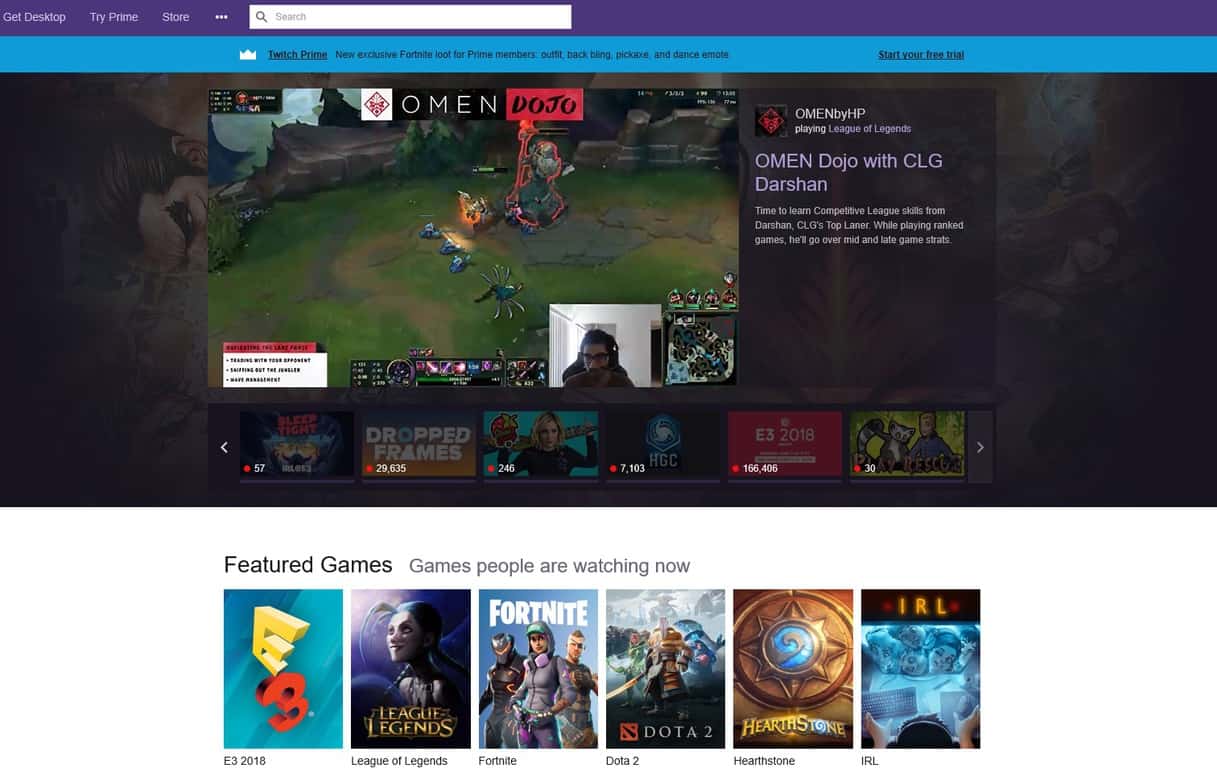Open the League of Legends link beside OMENbyHP
Image resolution: width=1217 pixels, height=768 pixels.
click(869, 129)
